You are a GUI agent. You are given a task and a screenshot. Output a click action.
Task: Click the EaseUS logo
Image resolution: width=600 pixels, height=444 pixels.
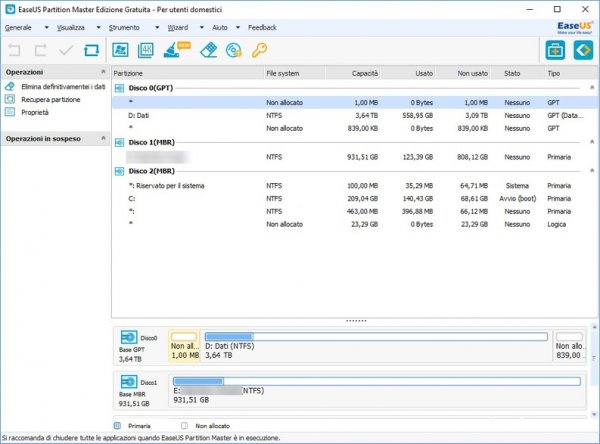click(574, 27)
